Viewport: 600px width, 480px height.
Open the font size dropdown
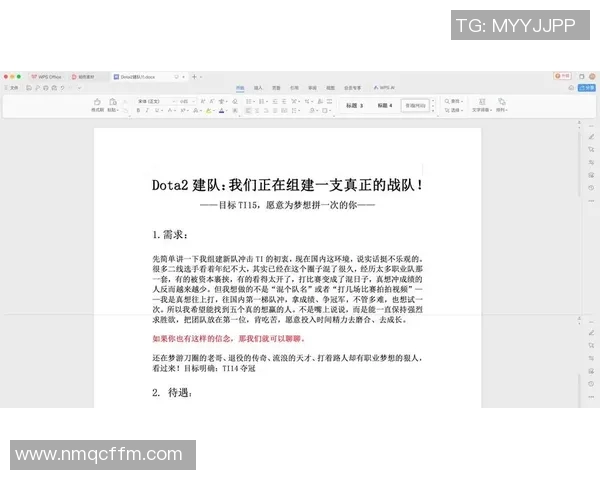pyautogui.click(x=194, y=101)
